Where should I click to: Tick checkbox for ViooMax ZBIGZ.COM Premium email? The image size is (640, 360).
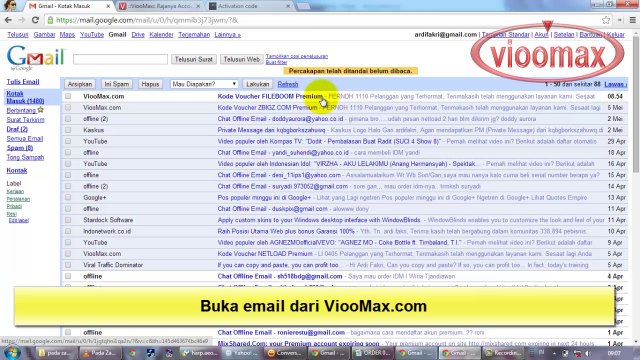[68, 107]
